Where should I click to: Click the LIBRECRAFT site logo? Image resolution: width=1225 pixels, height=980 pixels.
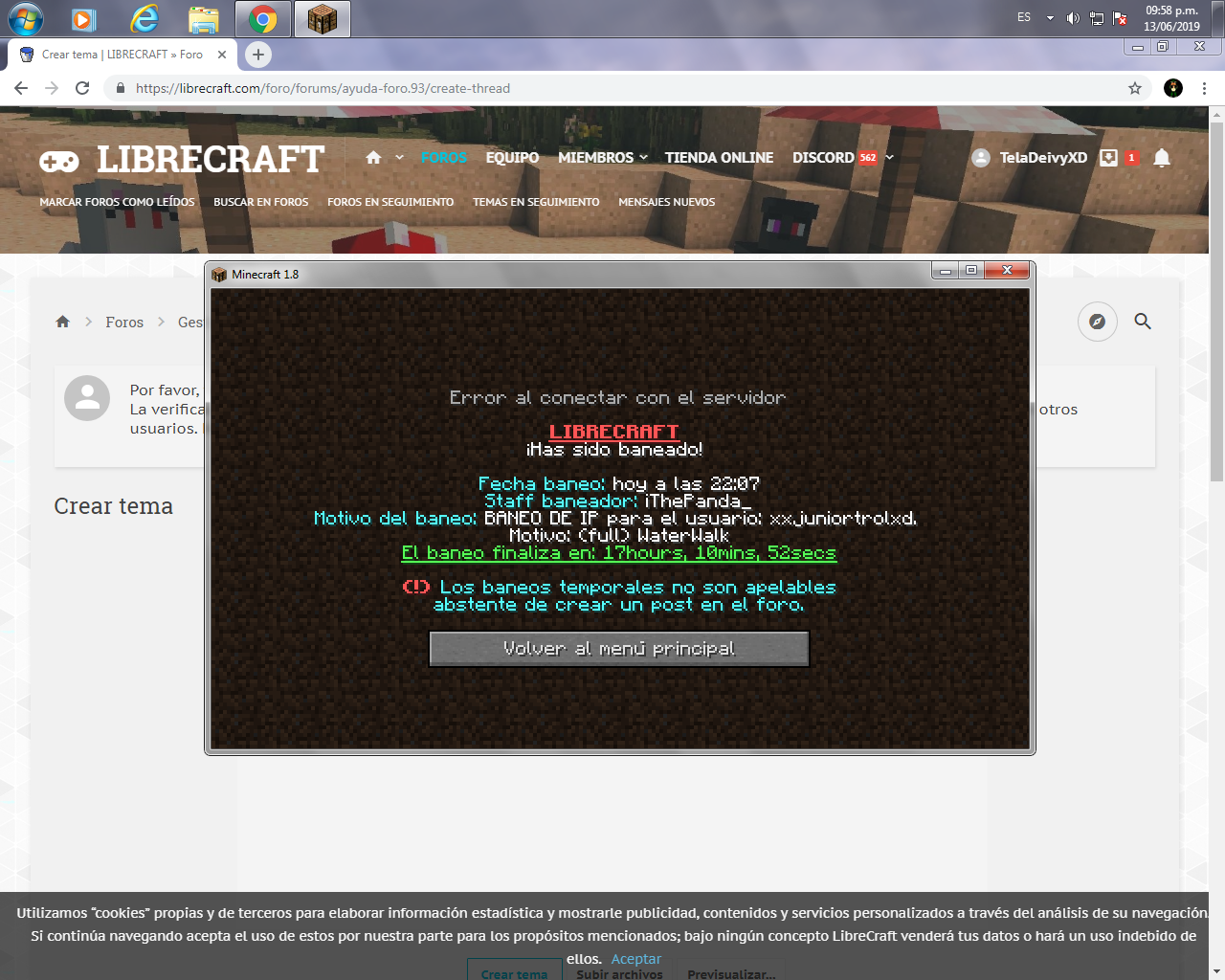(x=182, y=159)
